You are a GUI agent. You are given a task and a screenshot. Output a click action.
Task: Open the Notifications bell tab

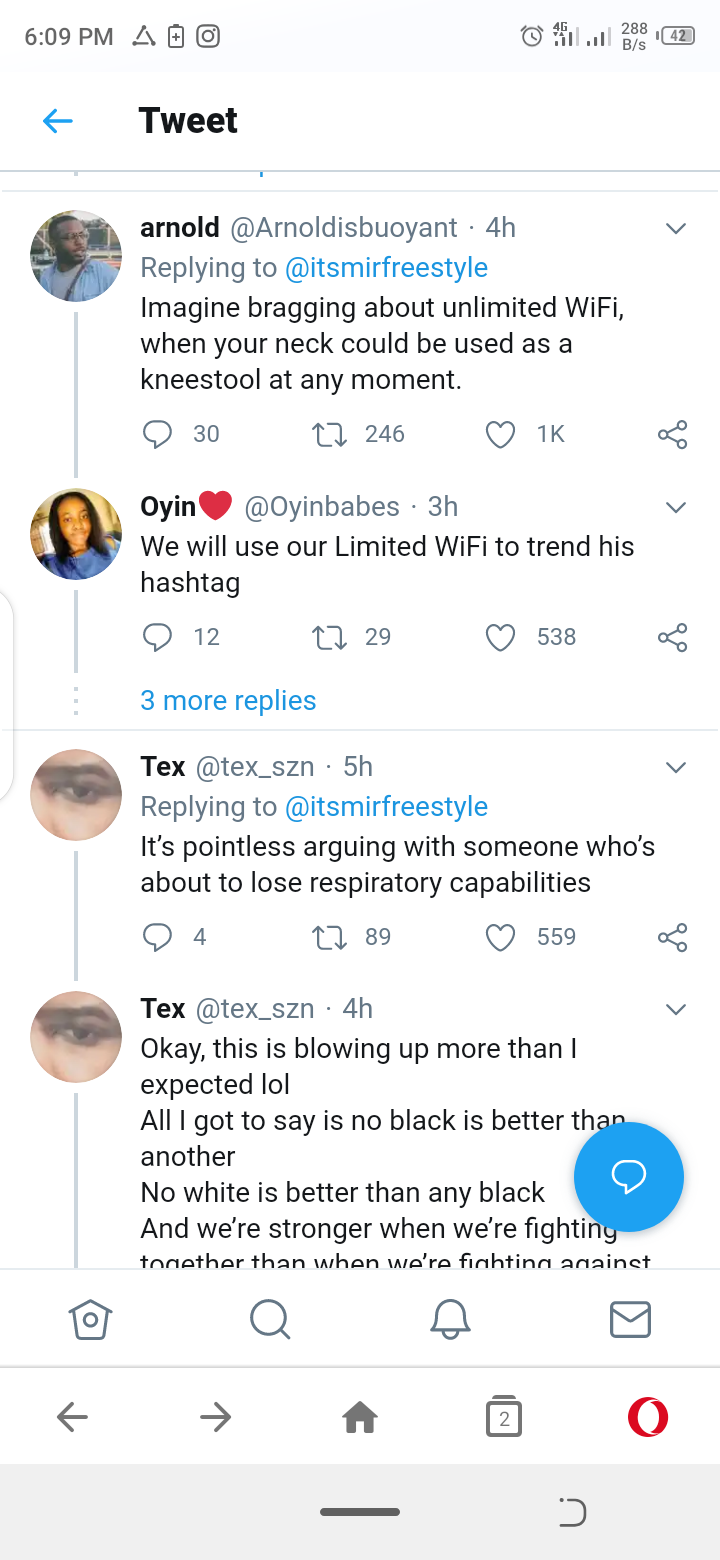click(450, 1319)
